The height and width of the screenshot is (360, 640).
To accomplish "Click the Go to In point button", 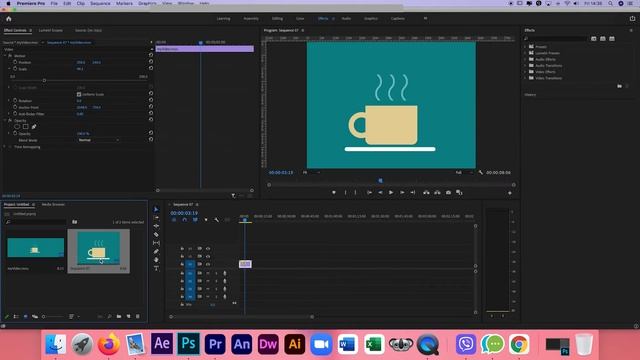I will 369,192.
